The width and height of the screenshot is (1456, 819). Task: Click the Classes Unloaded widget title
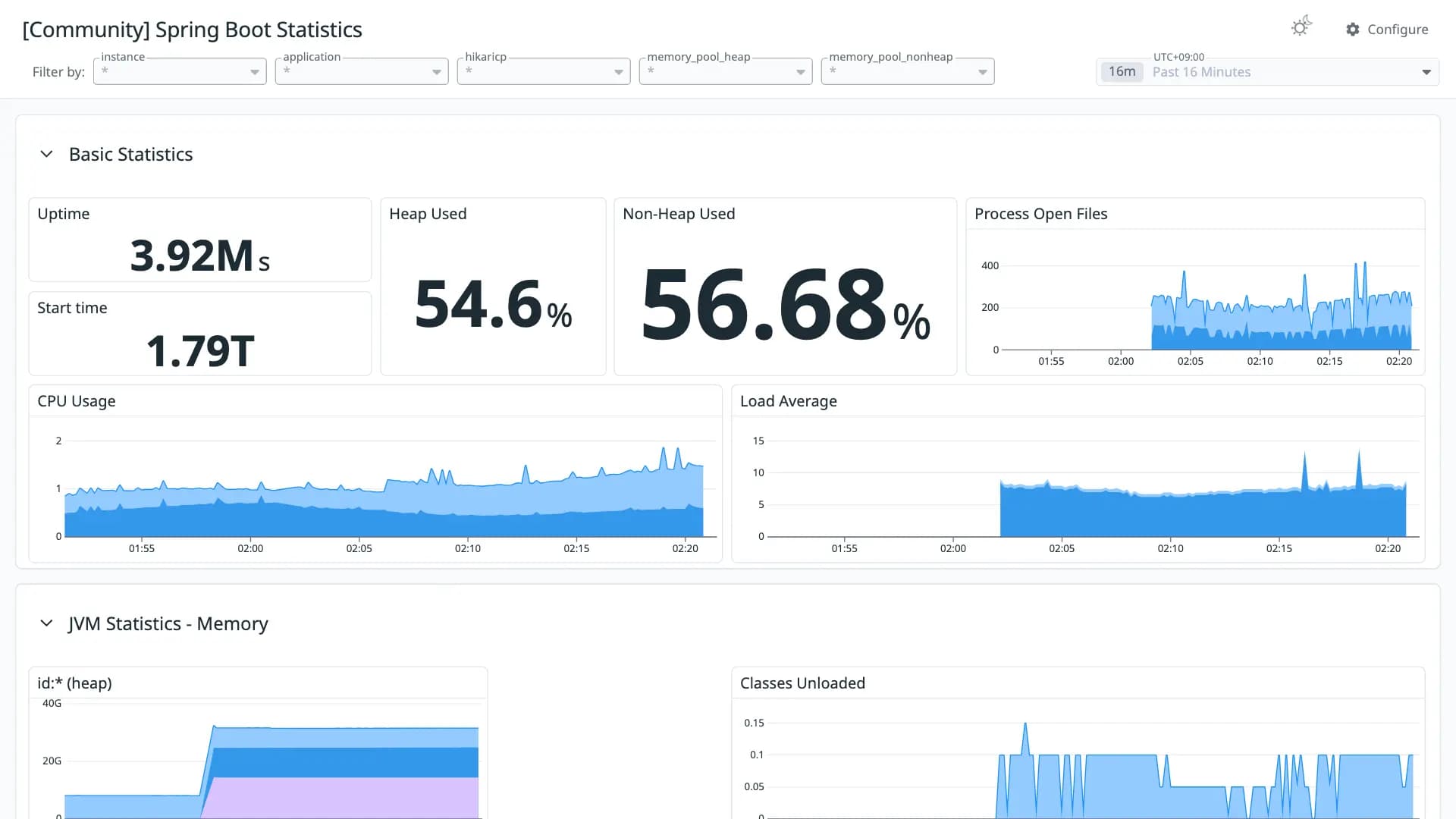802,683
